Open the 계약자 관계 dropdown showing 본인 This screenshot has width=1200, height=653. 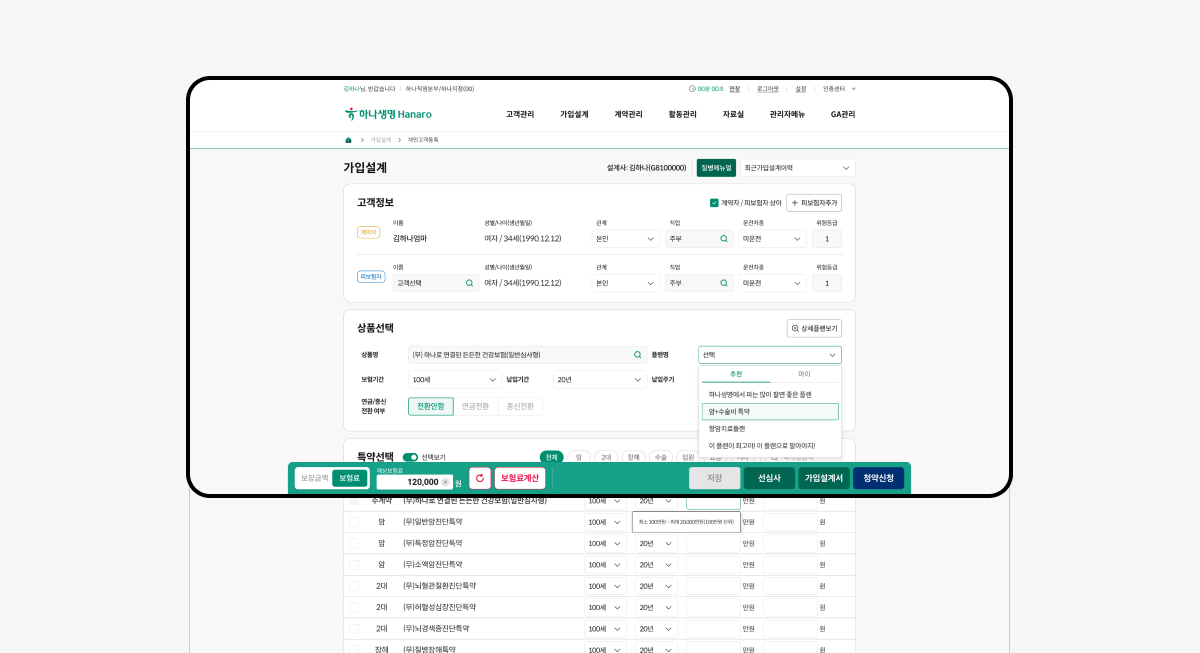pyautogui.click(x=625, y=239)
